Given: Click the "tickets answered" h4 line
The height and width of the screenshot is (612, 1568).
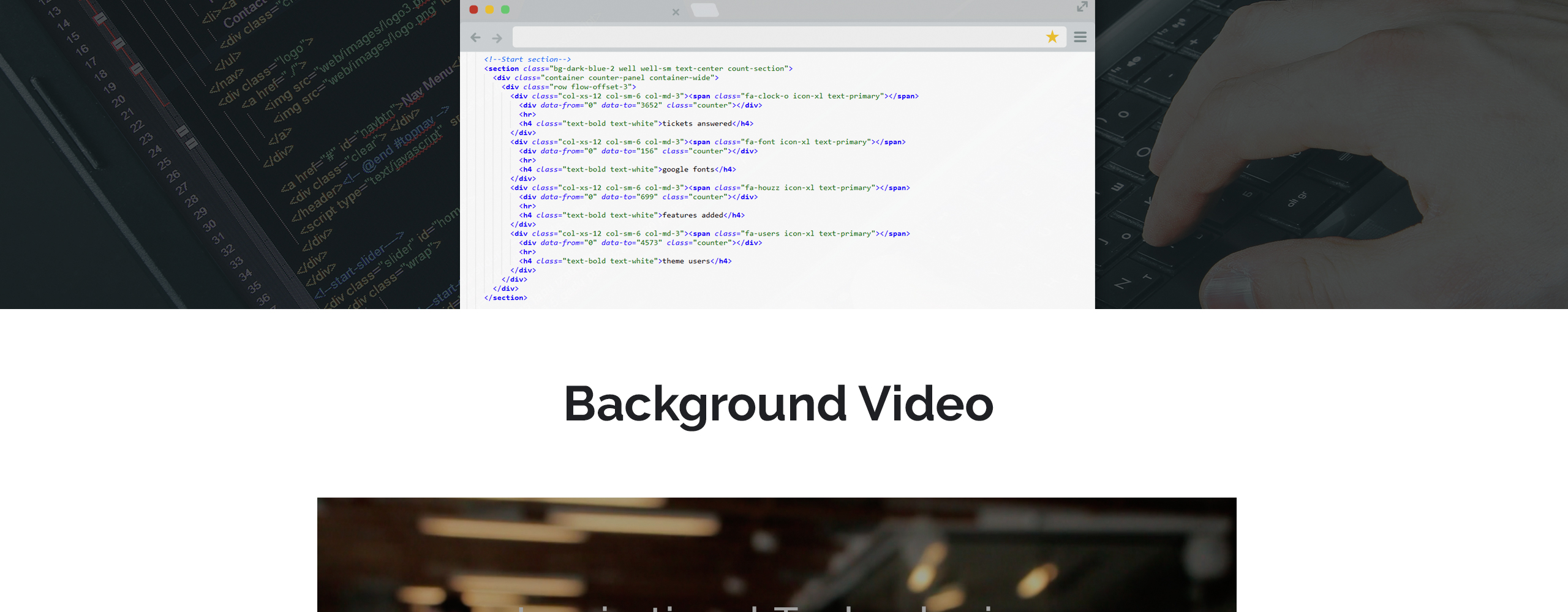Looking at the screenshot, I should [636, 124].
